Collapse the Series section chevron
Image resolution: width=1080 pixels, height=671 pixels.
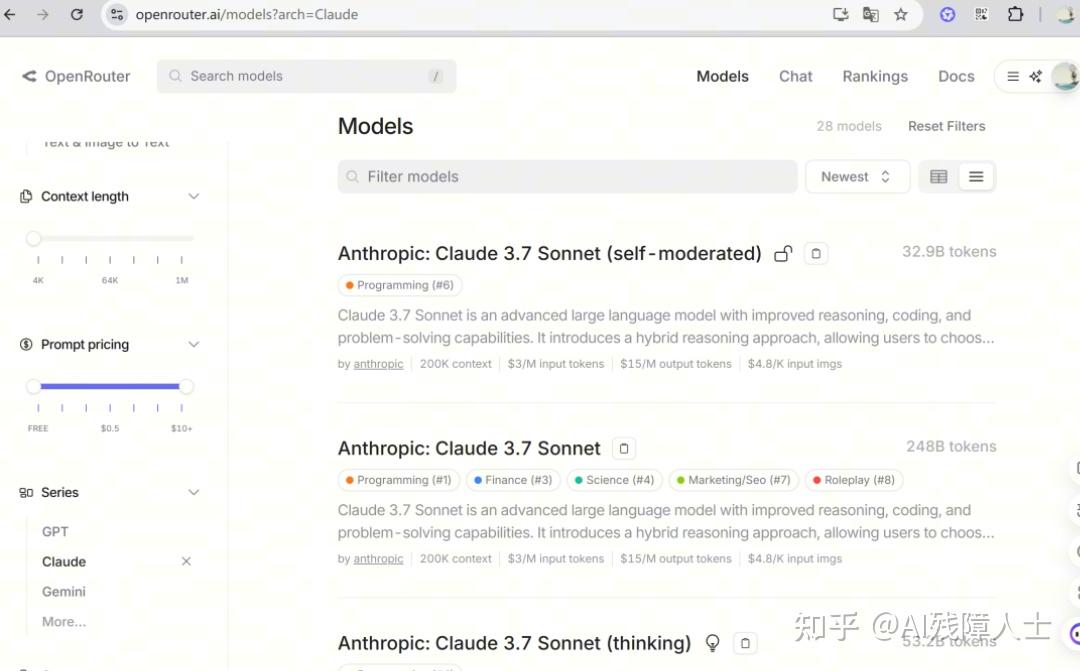pos(194,493)
